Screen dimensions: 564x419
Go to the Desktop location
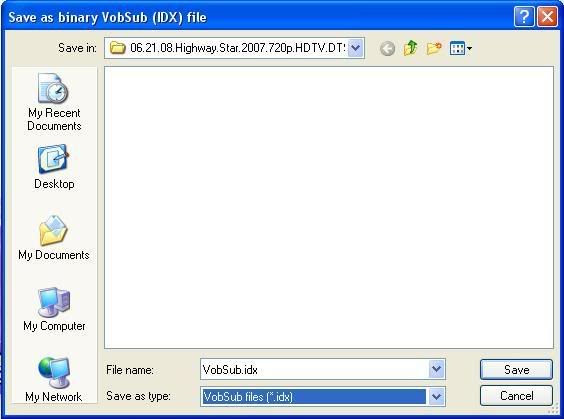coord(54,167)
